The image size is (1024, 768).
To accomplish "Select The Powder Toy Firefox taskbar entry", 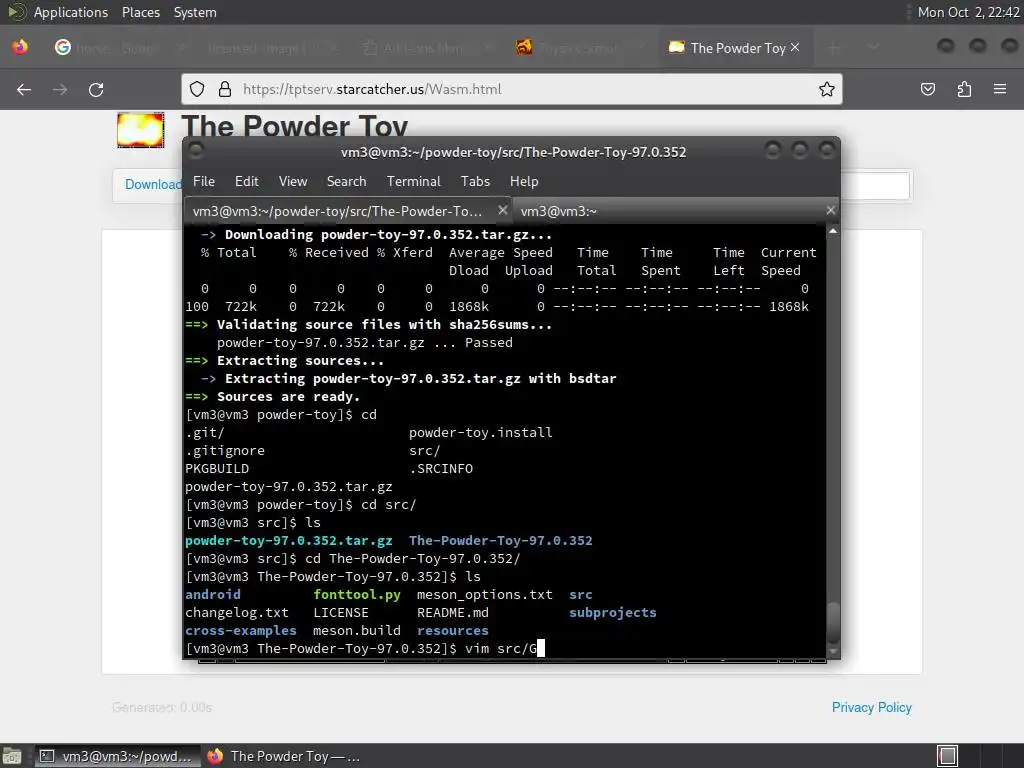I will 283,756.
